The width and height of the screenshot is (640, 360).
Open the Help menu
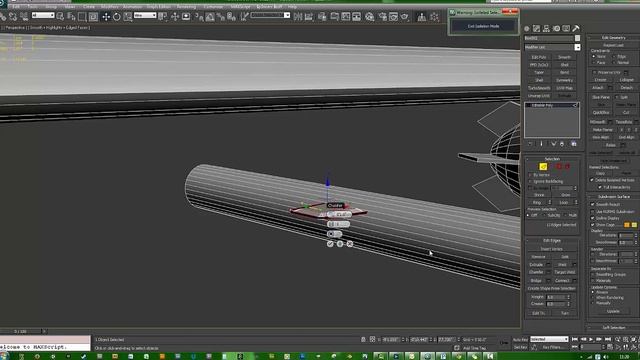pos(292,7)
